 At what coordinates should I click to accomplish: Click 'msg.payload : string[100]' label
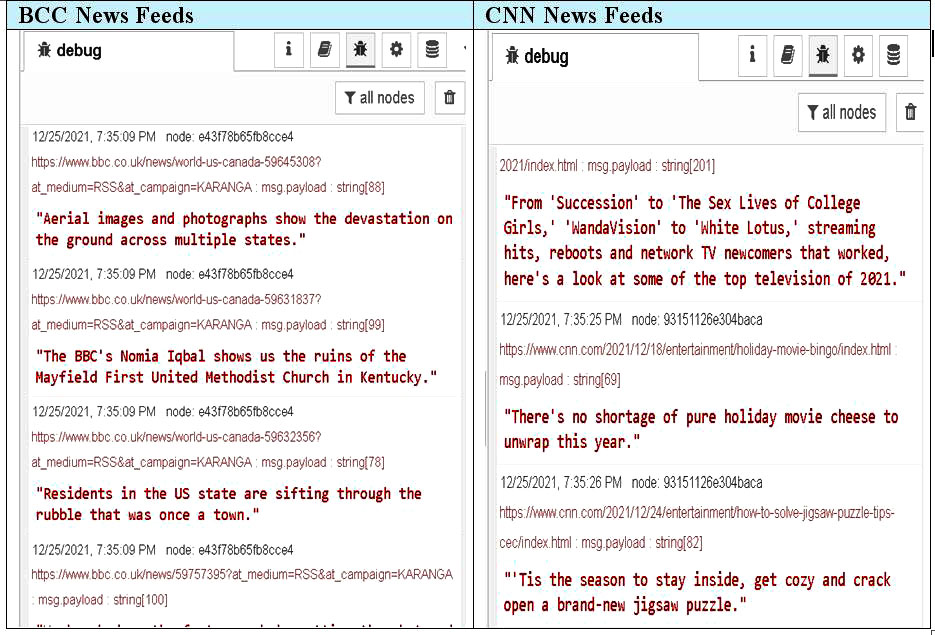tap(103, 600)
